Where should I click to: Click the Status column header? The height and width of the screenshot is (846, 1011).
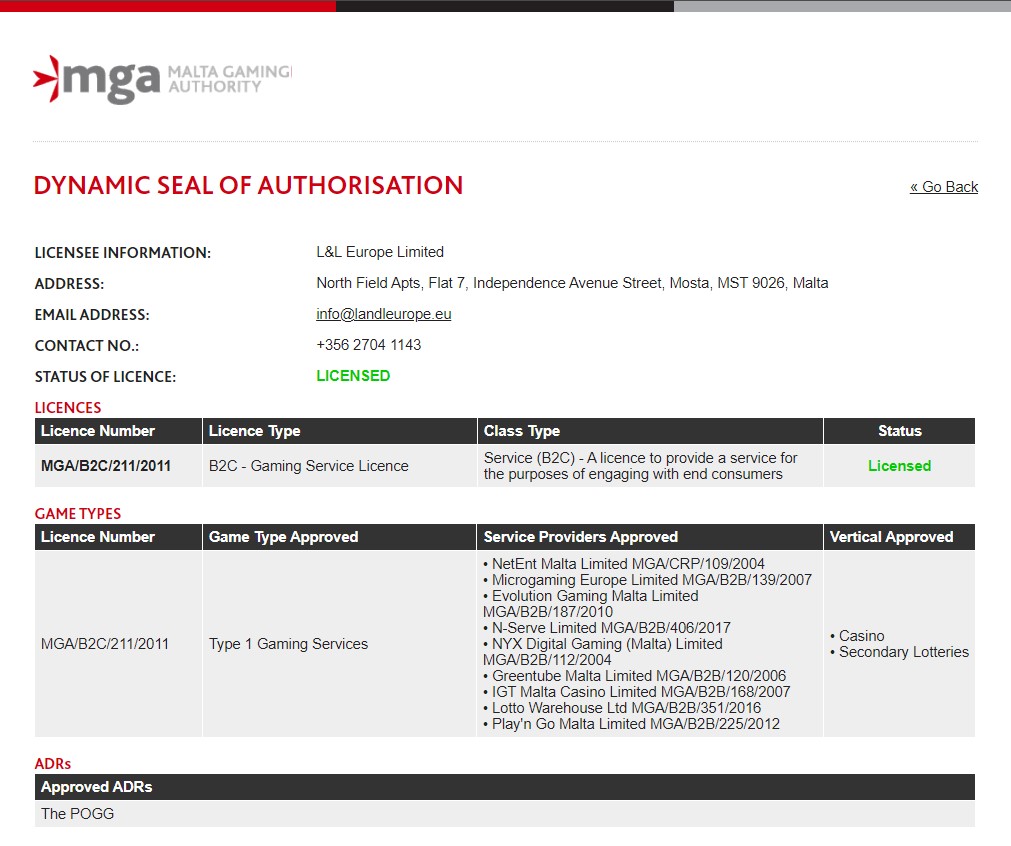(x=899, y=431)
